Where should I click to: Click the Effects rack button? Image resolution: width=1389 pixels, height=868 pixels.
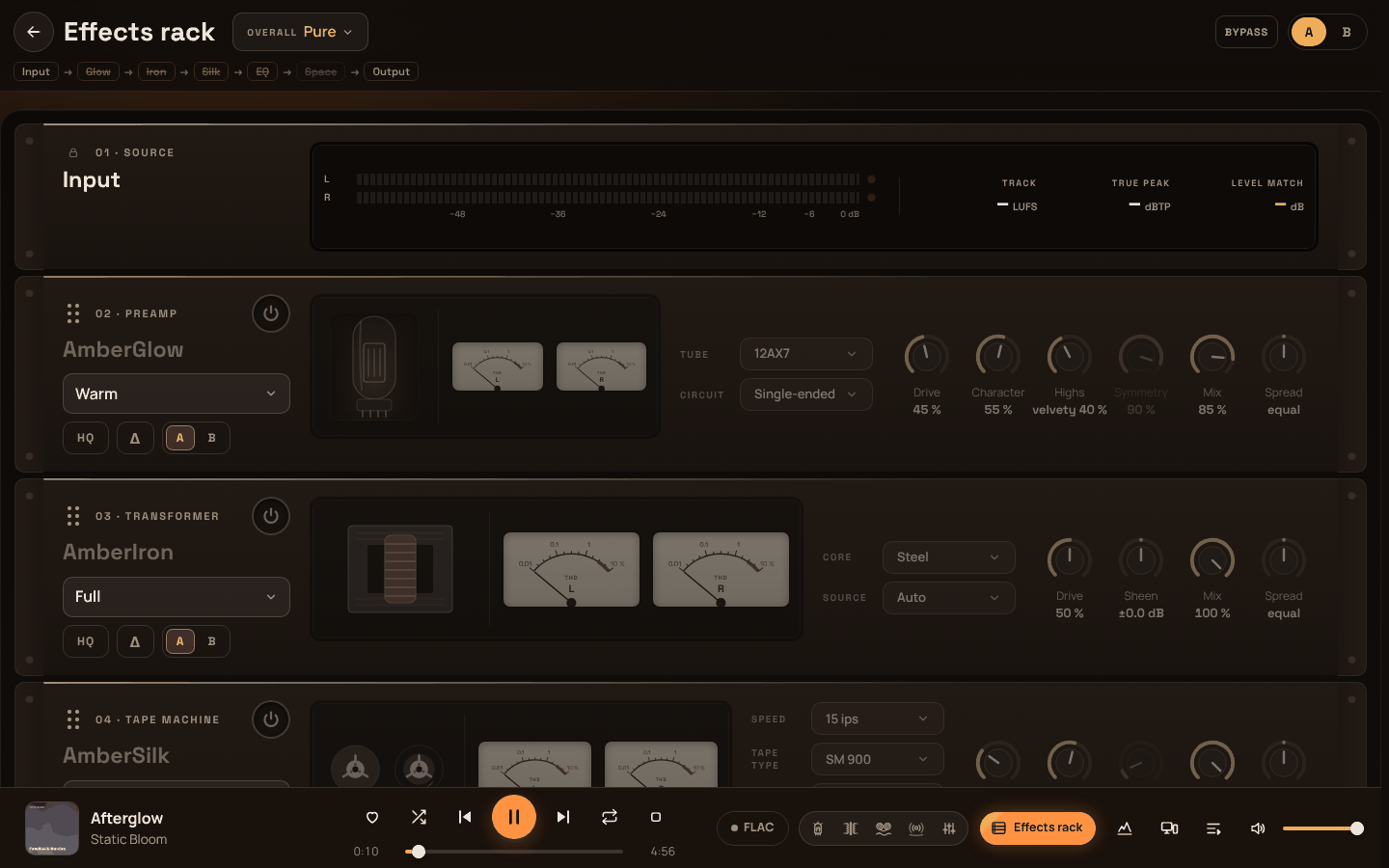[1038, 828]
